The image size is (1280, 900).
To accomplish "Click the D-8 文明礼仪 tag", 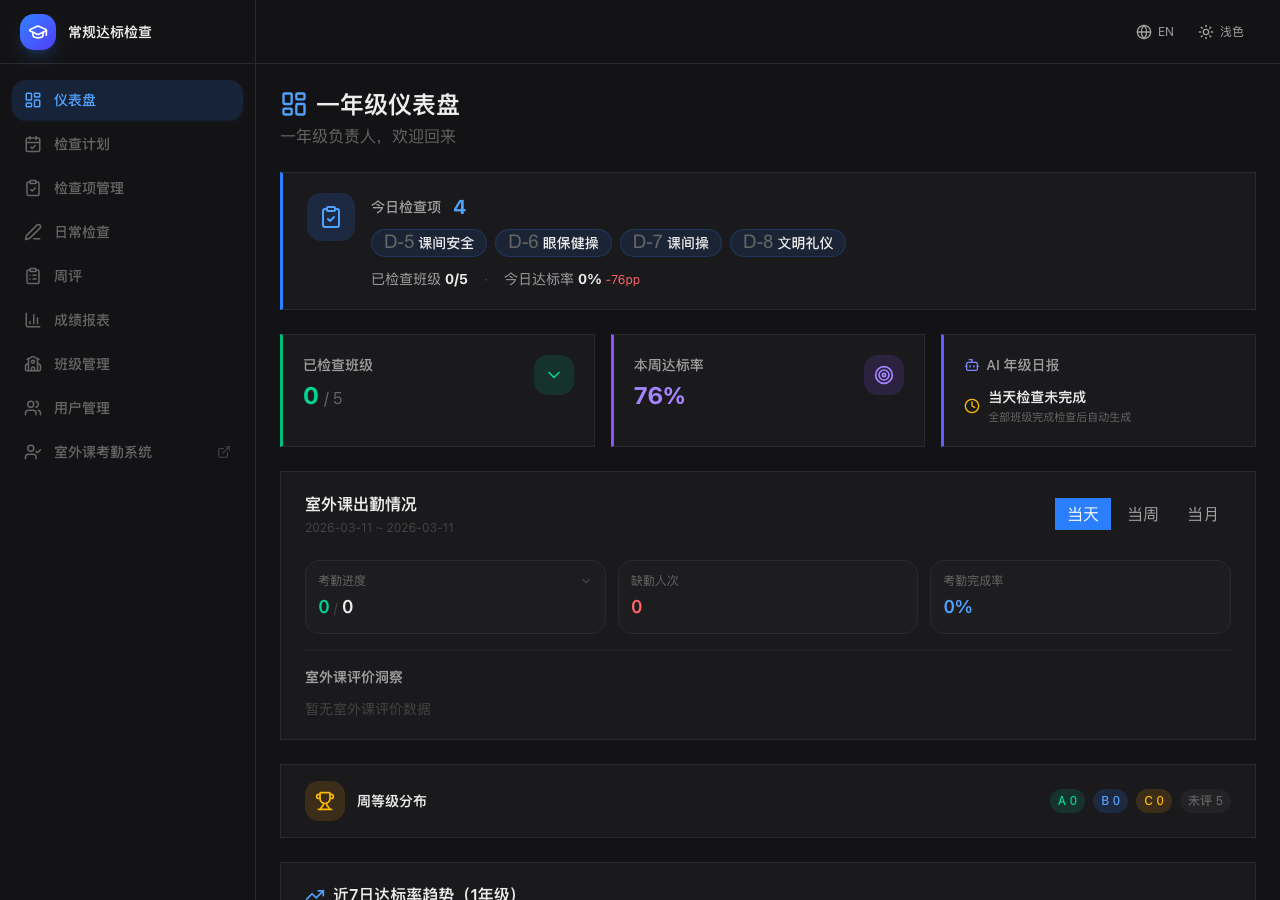I will [788, 243].
